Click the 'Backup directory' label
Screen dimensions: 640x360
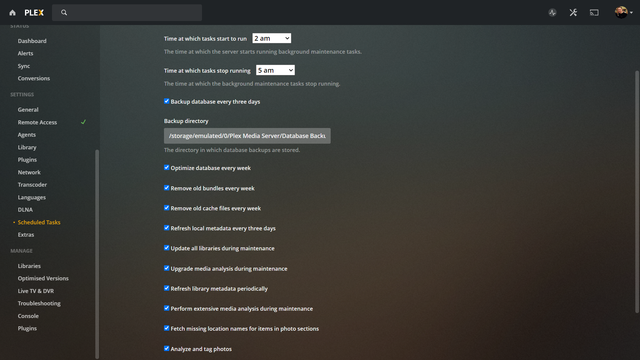(186, 121)
